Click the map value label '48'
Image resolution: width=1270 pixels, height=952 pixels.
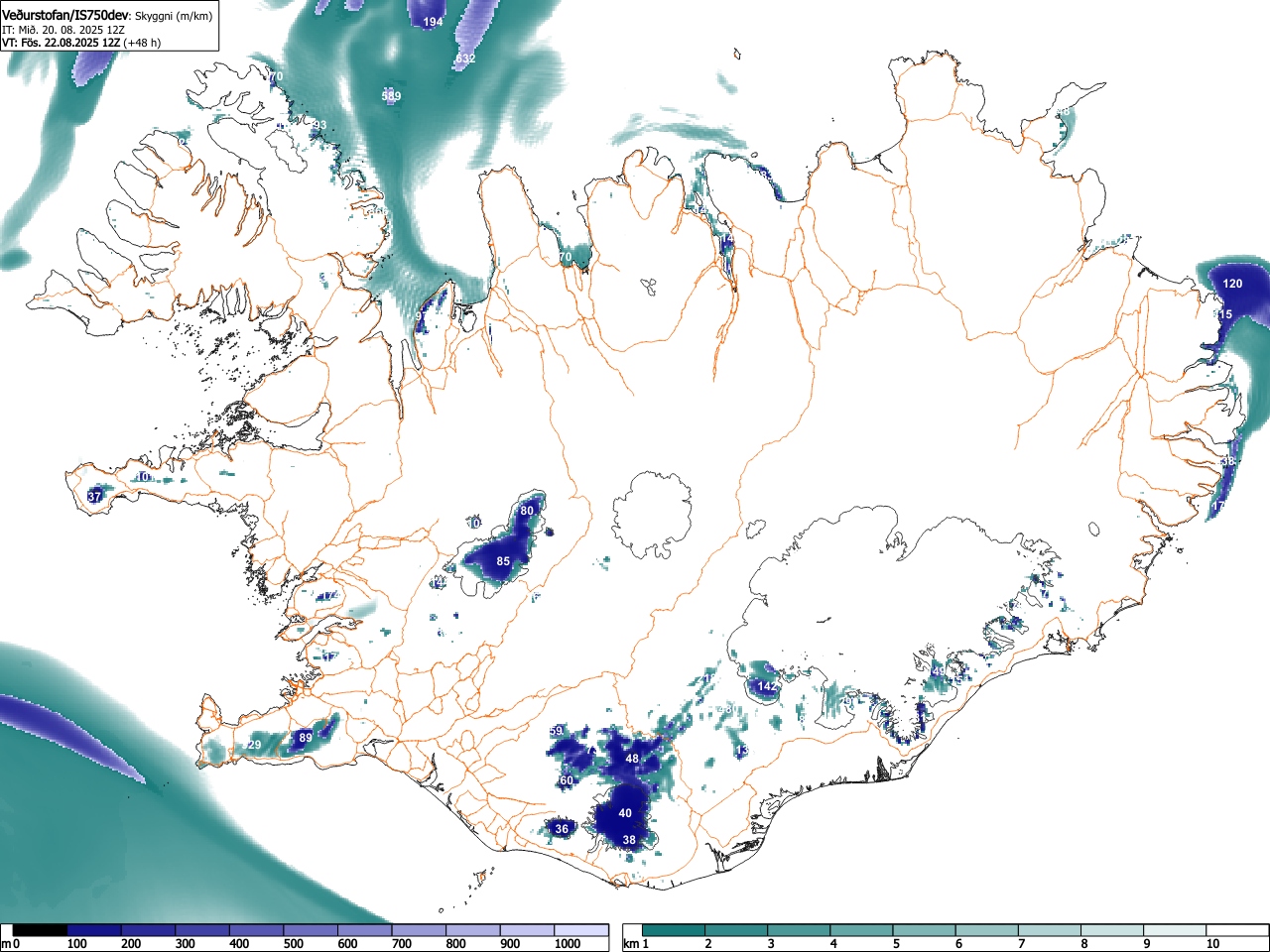632,759
